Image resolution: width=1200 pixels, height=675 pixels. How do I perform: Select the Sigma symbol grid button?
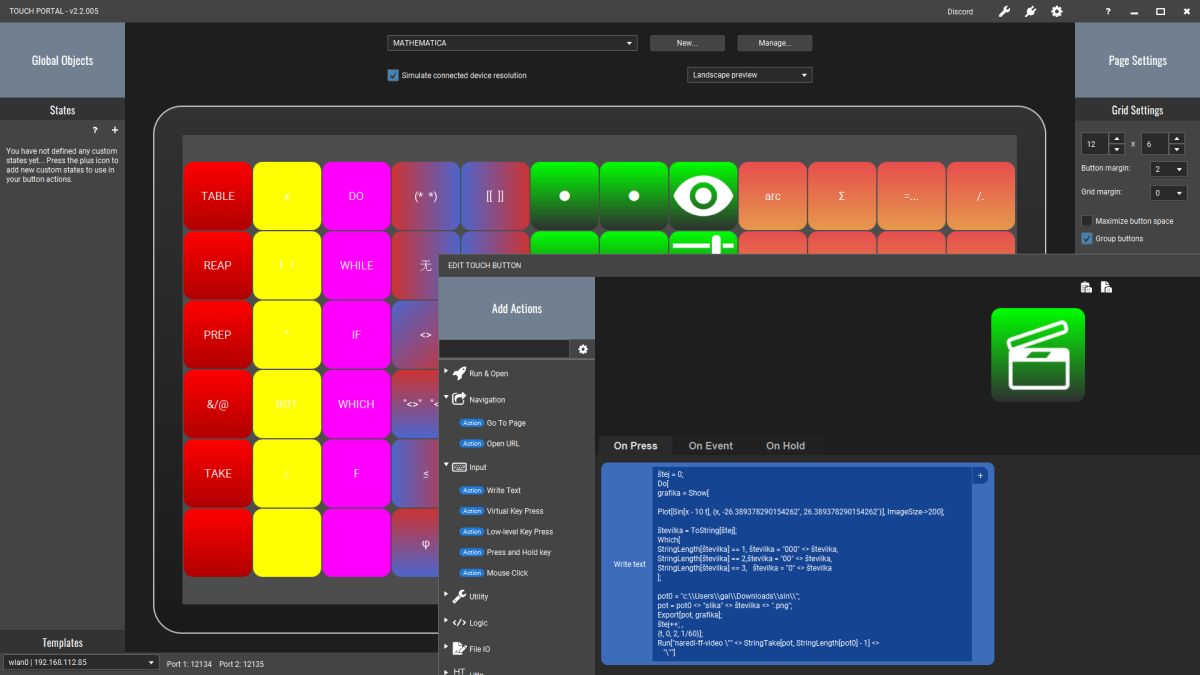point(842,196)
